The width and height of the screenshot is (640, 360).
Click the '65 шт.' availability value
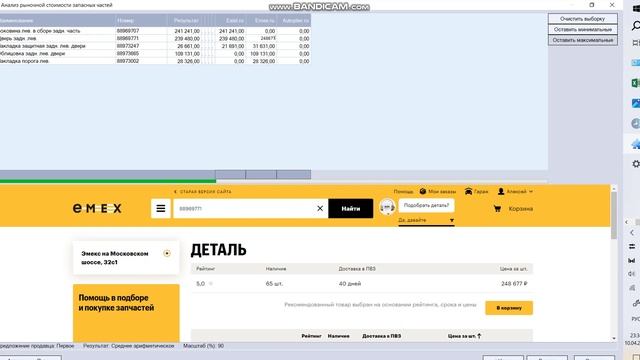click(274, 283)
